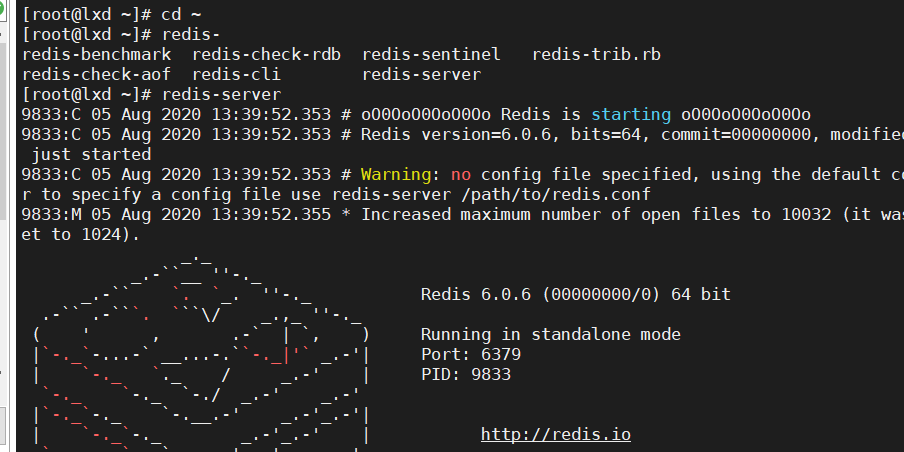This screenshot has width=904, height=452.
Task: Click 'redis-server' in the completion list
Action: (421, 75)
